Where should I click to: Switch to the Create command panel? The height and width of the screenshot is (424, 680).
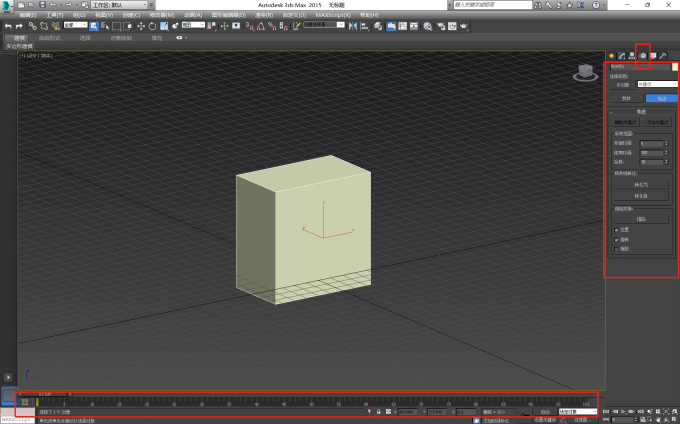[611, 56]
